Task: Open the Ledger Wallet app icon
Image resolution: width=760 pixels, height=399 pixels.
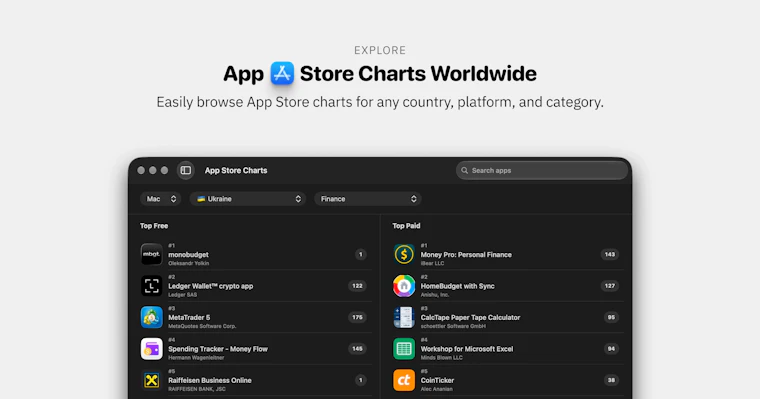Action: 152,286
